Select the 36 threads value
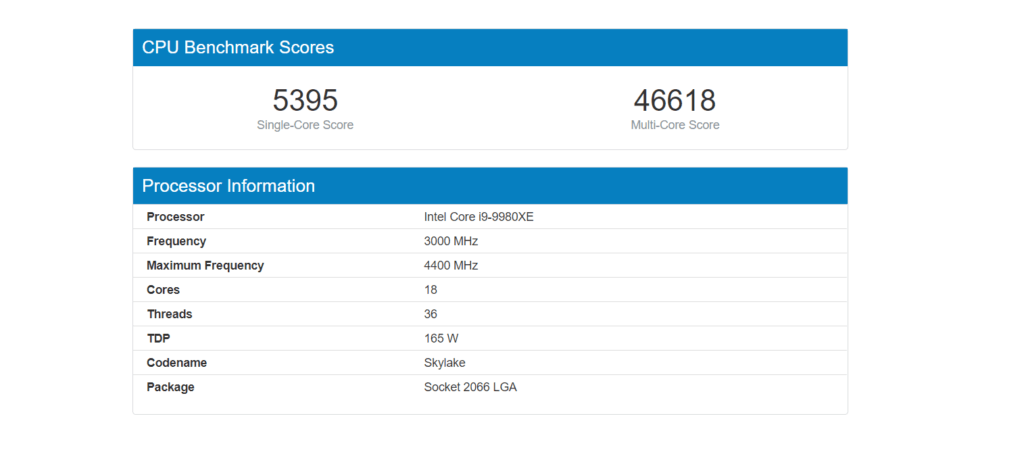The image size is (1024, 454). (430, 314)
